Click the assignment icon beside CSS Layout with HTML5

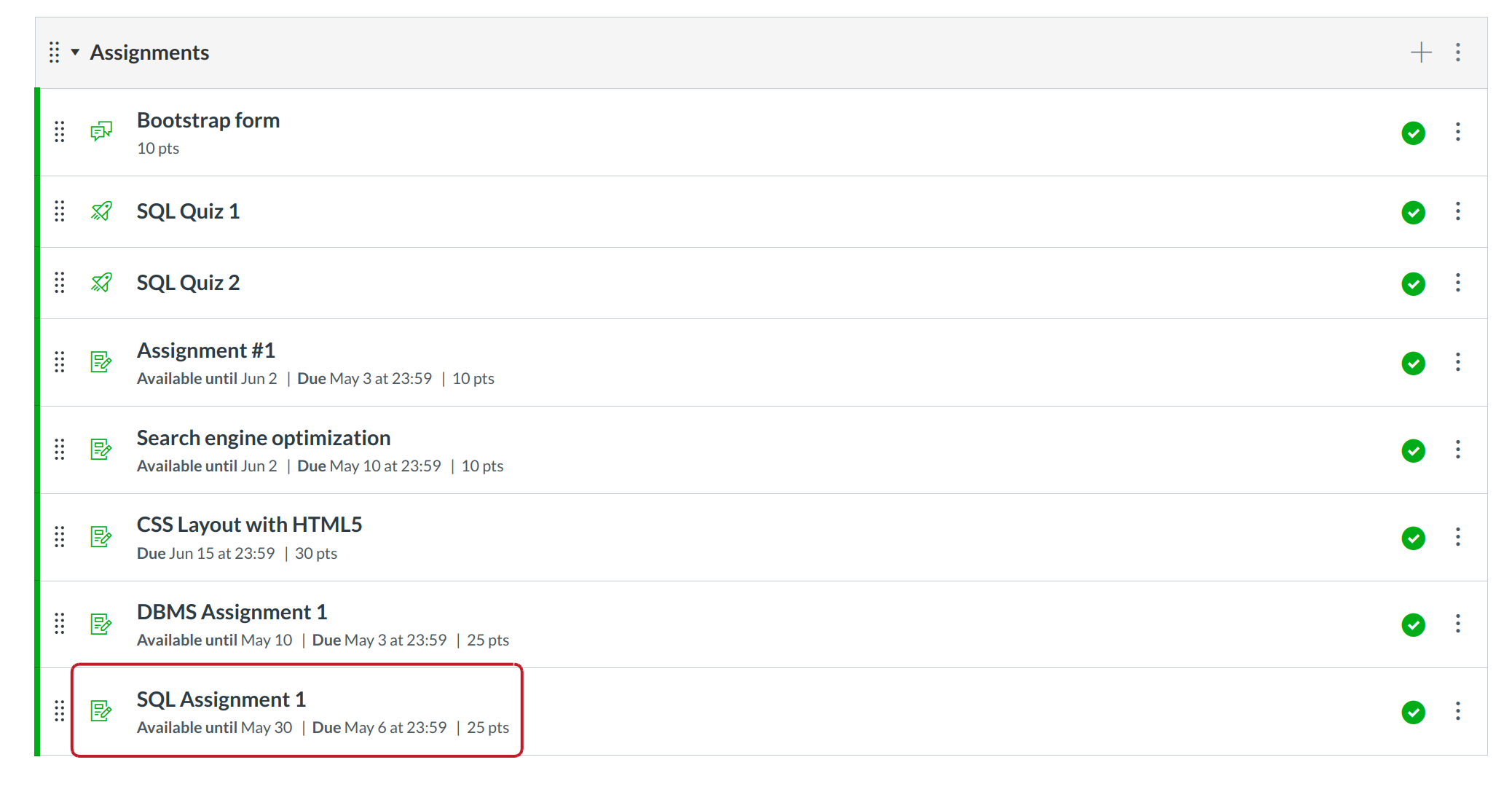pos(101,537)
